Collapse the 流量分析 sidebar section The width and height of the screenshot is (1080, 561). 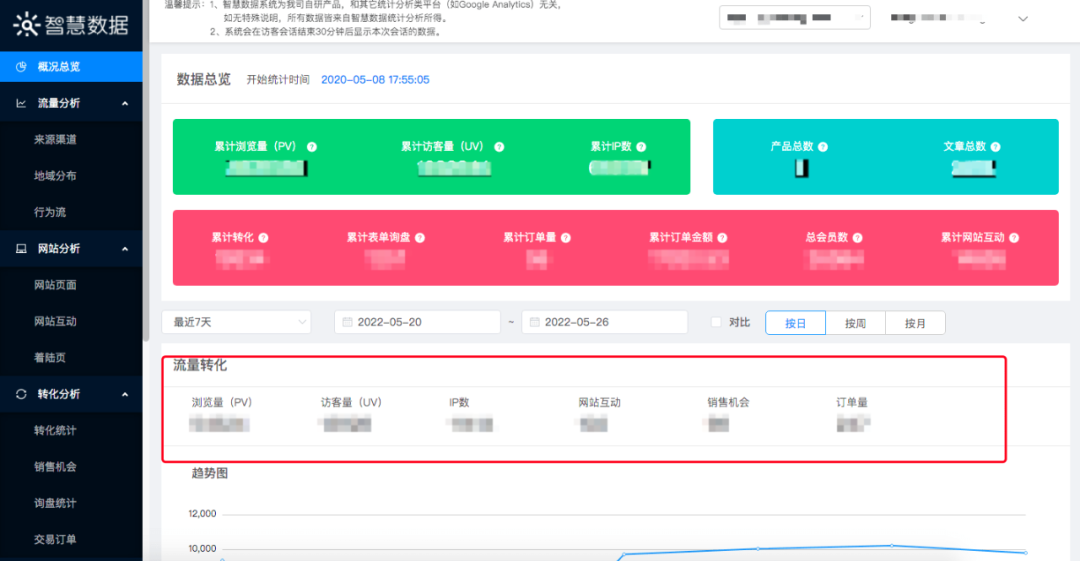pyautogui.click(x=125, y=103)
